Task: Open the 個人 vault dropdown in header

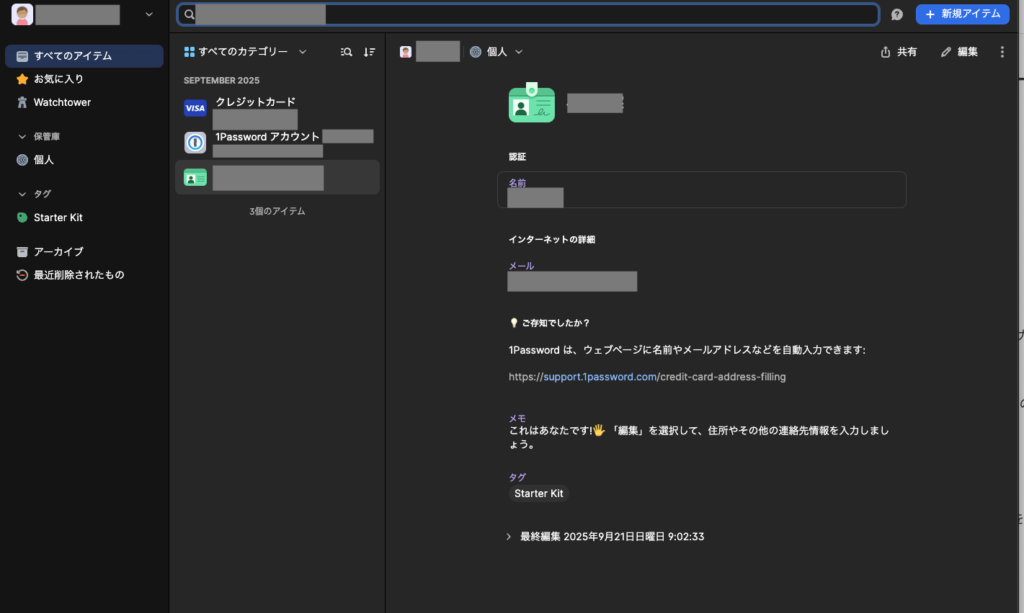Action: (497, 52)
